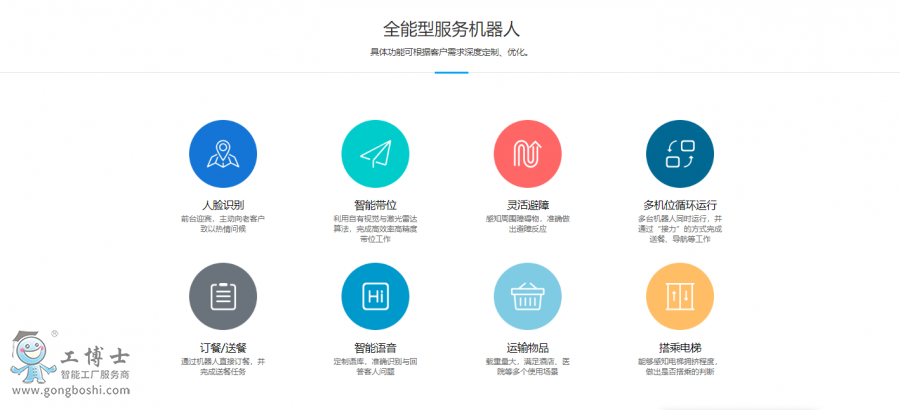This screenshot has width=900, height=410.
Task: Click the face recognition map pin icon
Action: (223, 154)
